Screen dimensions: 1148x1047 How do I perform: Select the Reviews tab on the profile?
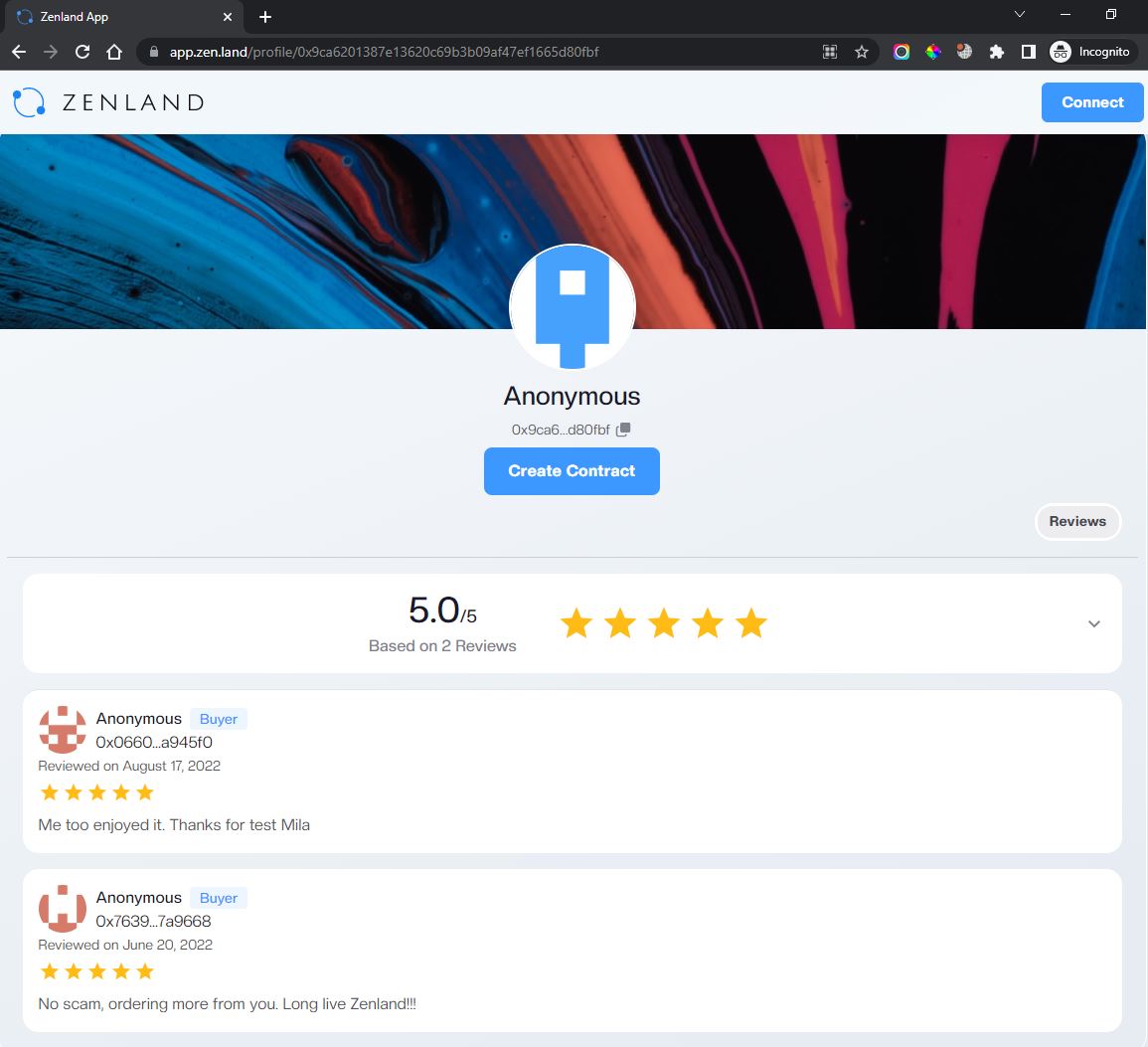[x=1077, y=521]
